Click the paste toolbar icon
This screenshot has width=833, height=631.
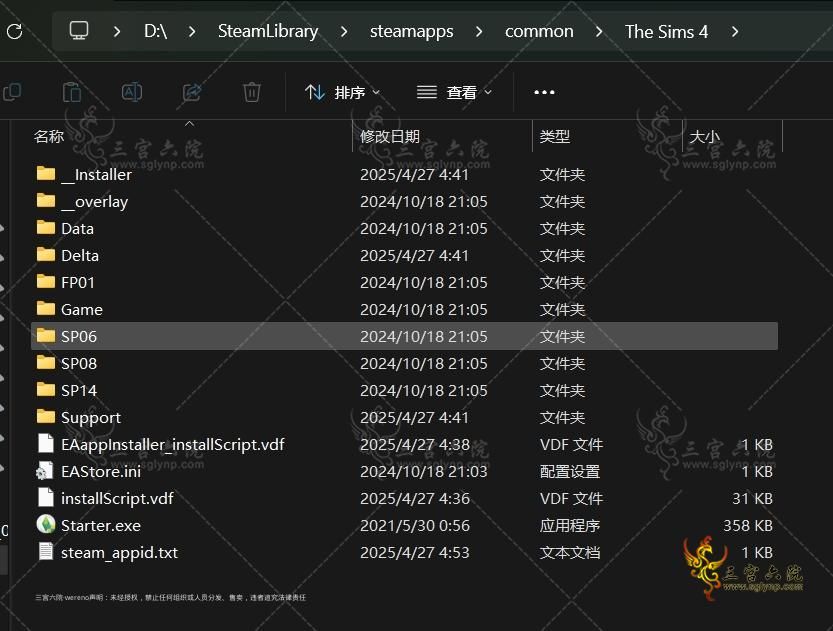tap(72, 92)
